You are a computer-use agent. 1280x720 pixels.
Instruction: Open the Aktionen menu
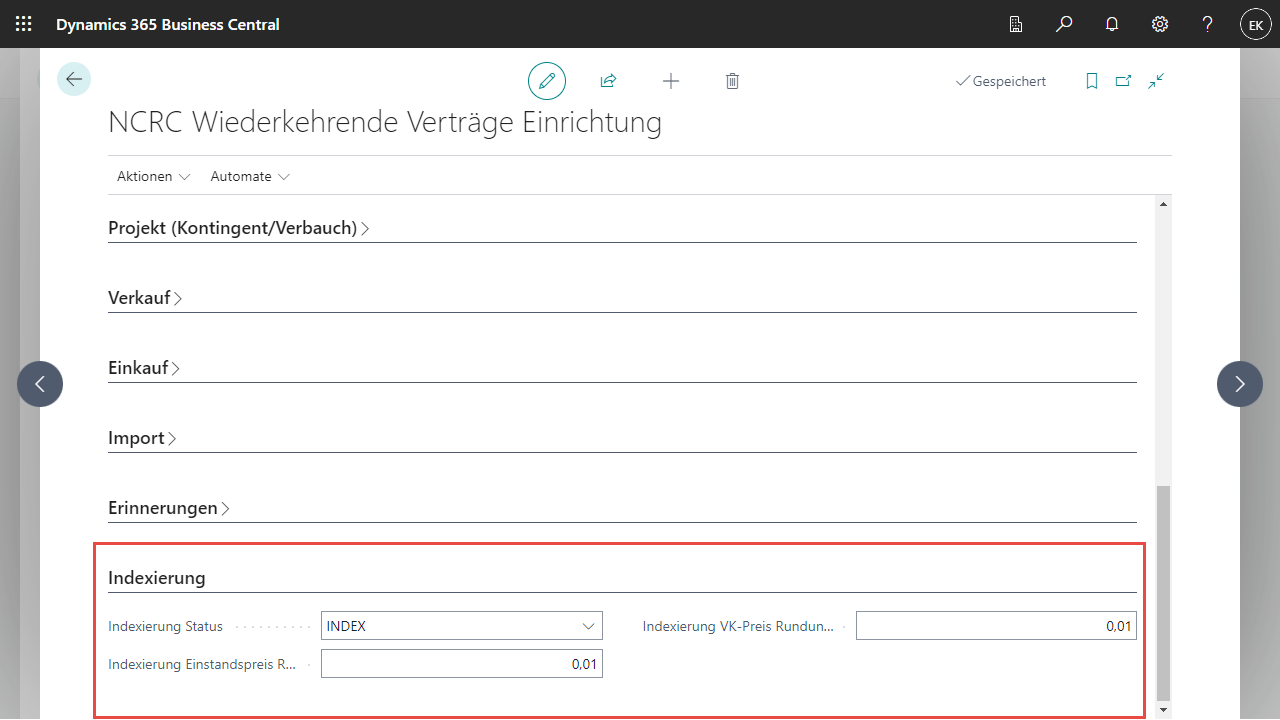153,176
